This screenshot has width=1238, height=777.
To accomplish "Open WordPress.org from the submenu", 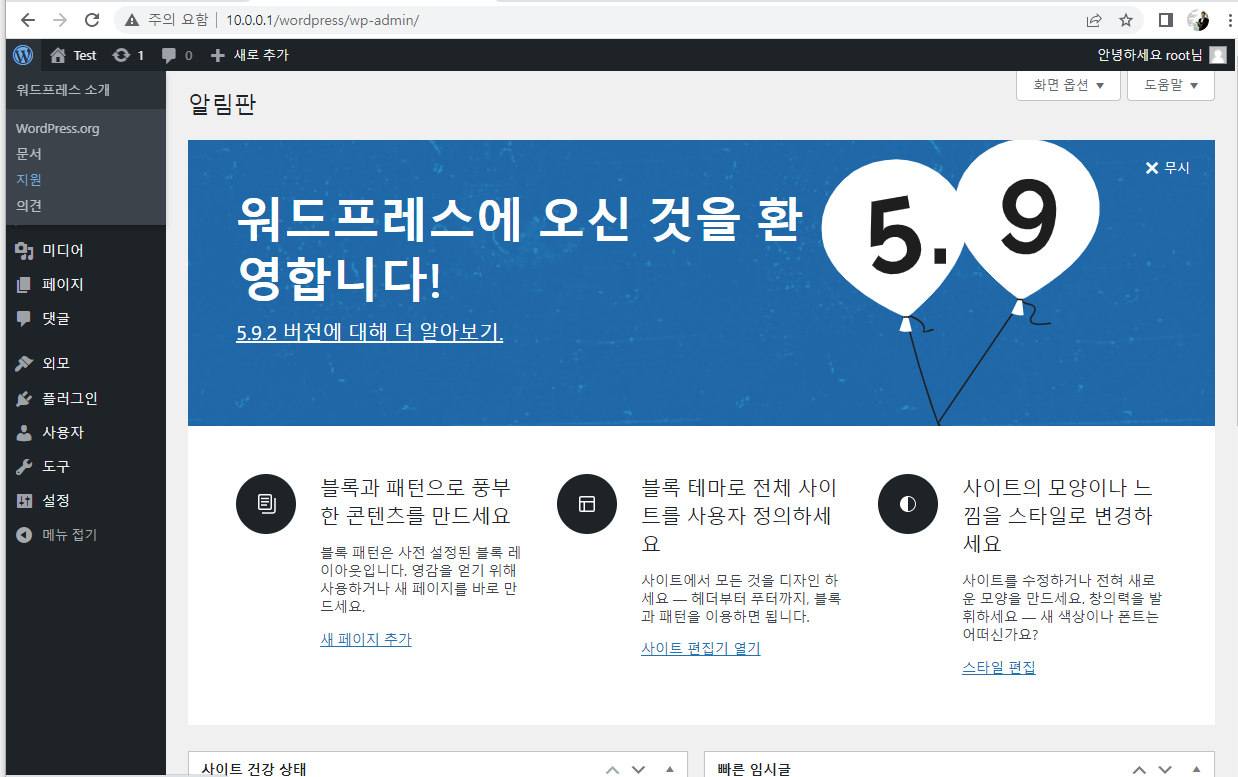I will pyautogui.click(x=58, y=128).
